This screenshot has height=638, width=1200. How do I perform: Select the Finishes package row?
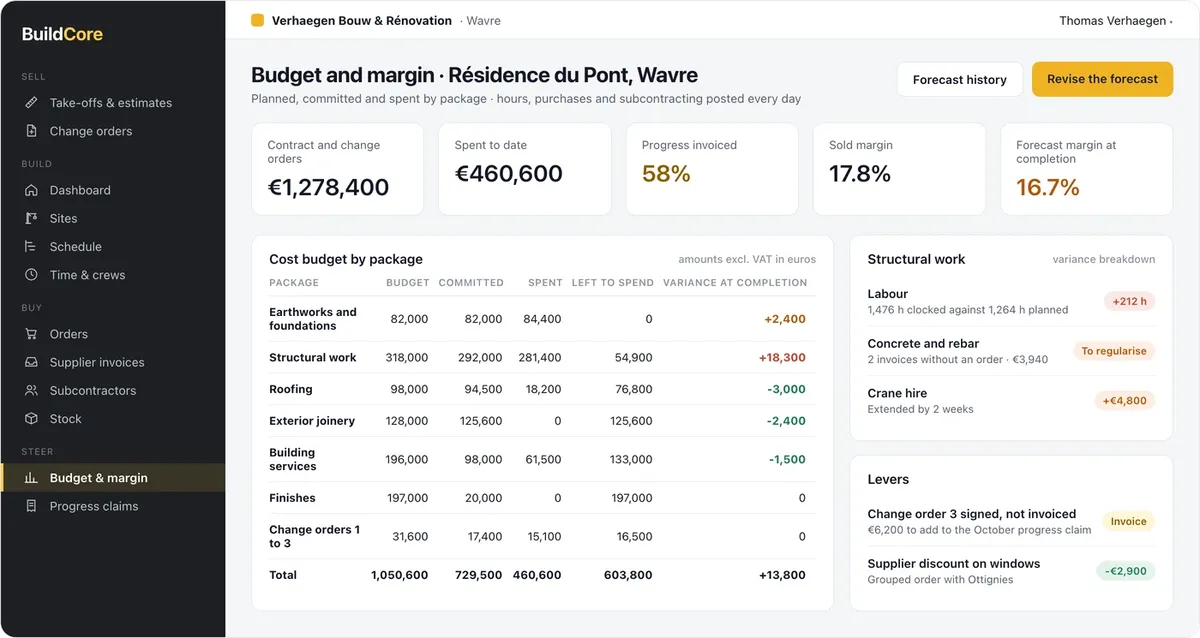tap(542, 498)
